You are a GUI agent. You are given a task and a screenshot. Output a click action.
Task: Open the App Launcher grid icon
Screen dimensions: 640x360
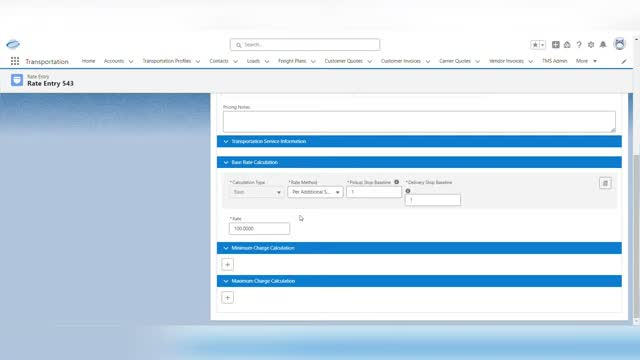tap(15, 61)
